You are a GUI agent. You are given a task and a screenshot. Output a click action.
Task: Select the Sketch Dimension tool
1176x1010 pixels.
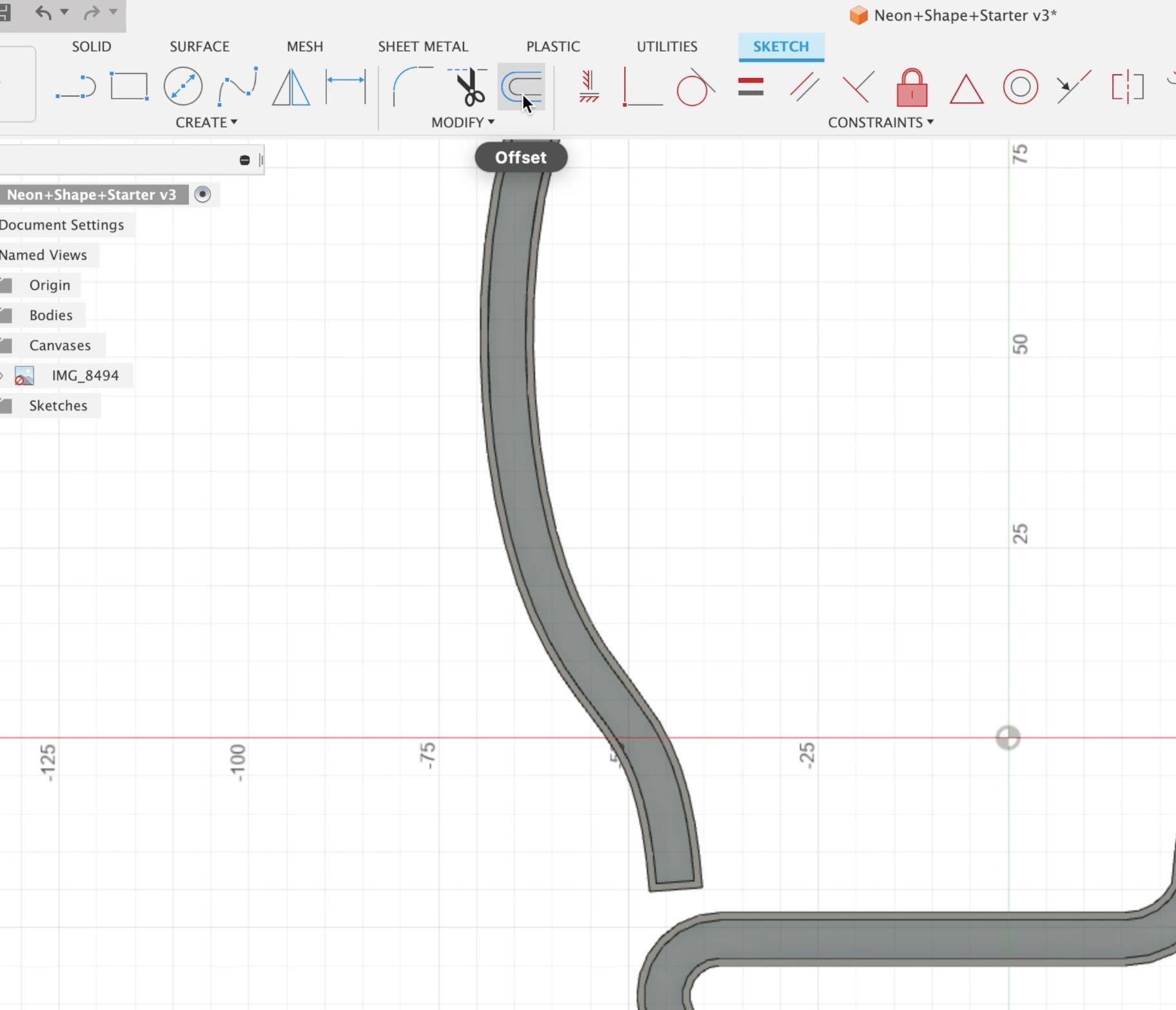[346, 87]
